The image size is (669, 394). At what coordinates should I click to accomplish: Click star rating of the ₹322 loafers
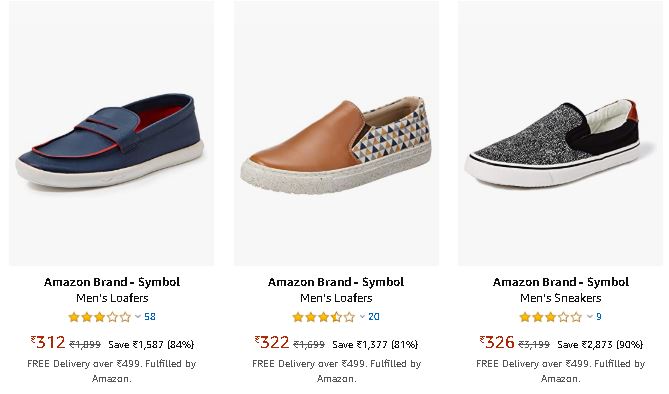coord(323,317)
